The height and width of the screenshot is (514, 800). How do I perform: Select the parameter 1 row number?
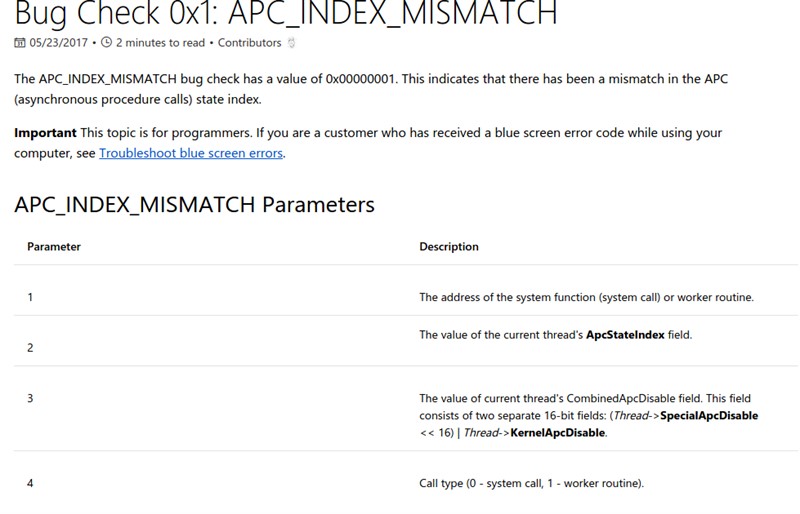point(30,297)
